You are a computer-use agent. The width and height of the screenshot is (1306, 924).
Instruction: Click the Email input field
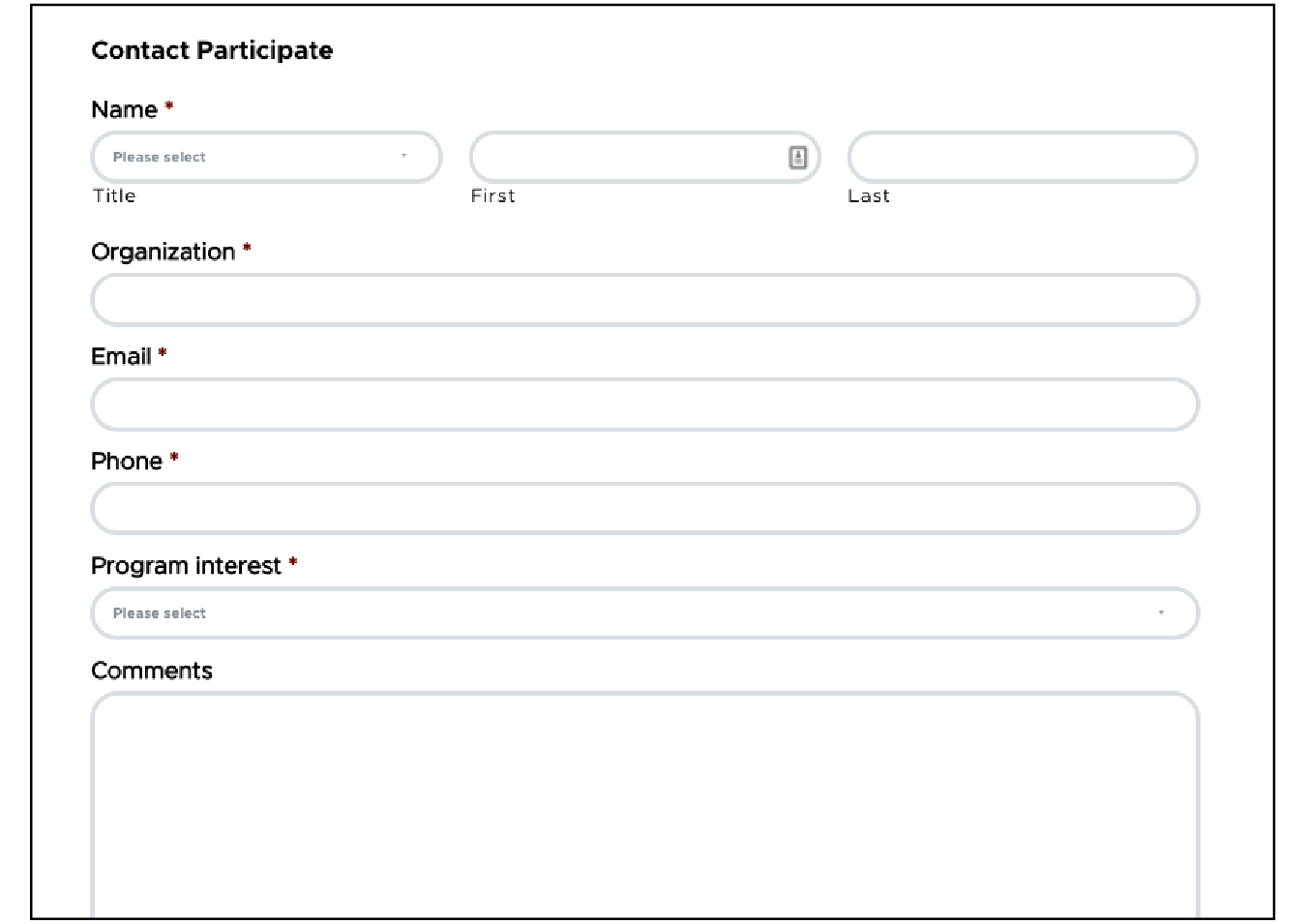[x=645, y=404]
